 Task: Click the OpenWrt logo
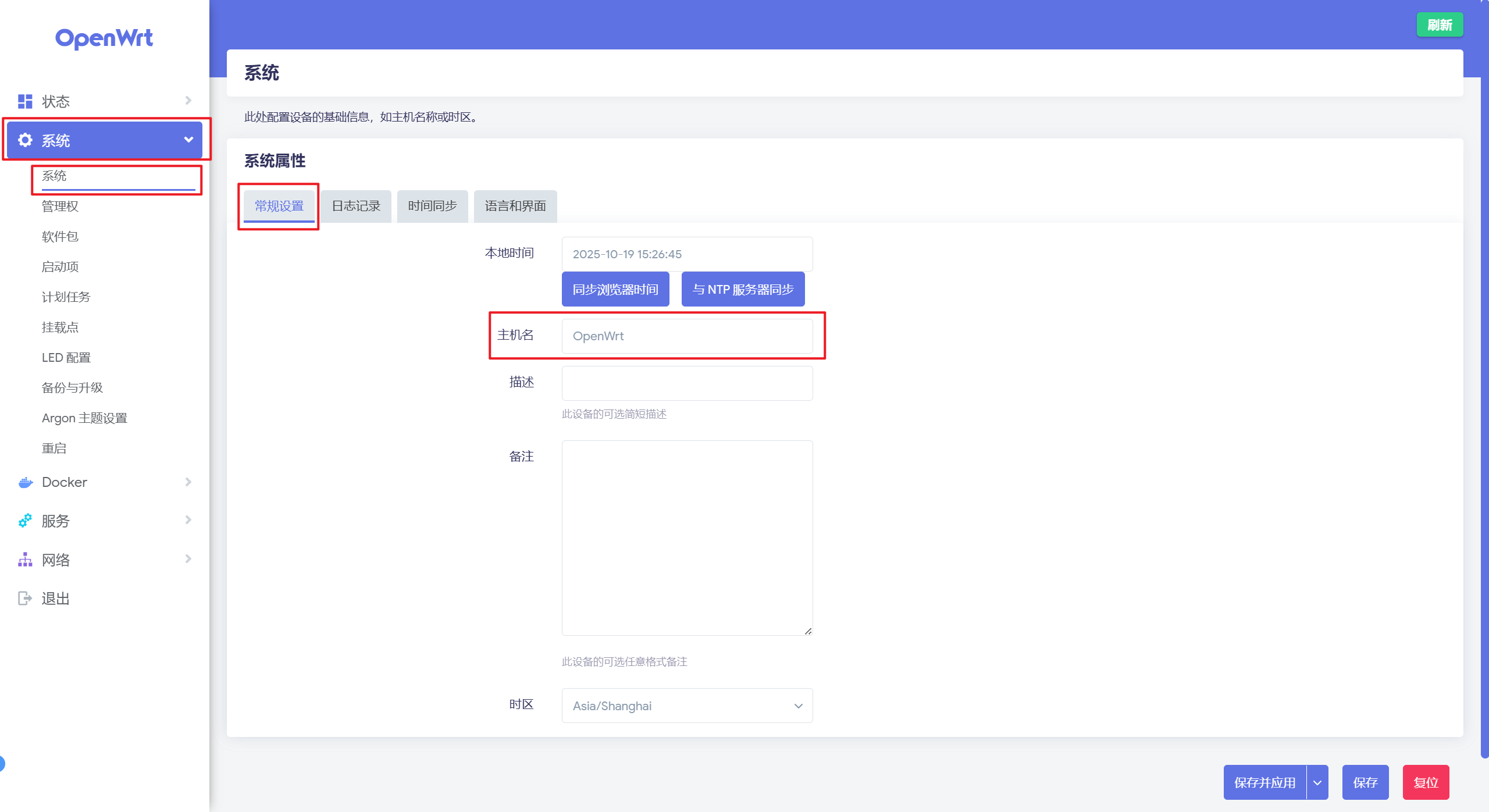pyautogui.click(x=104, y=38)
